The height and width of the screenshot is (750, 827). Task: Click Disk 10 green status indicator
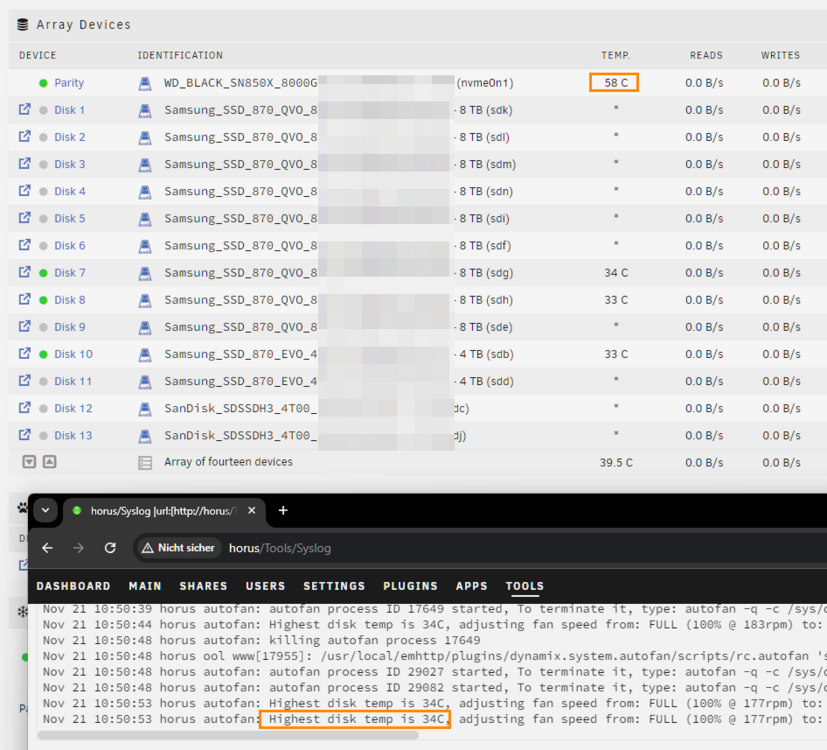tap(43, 354)
